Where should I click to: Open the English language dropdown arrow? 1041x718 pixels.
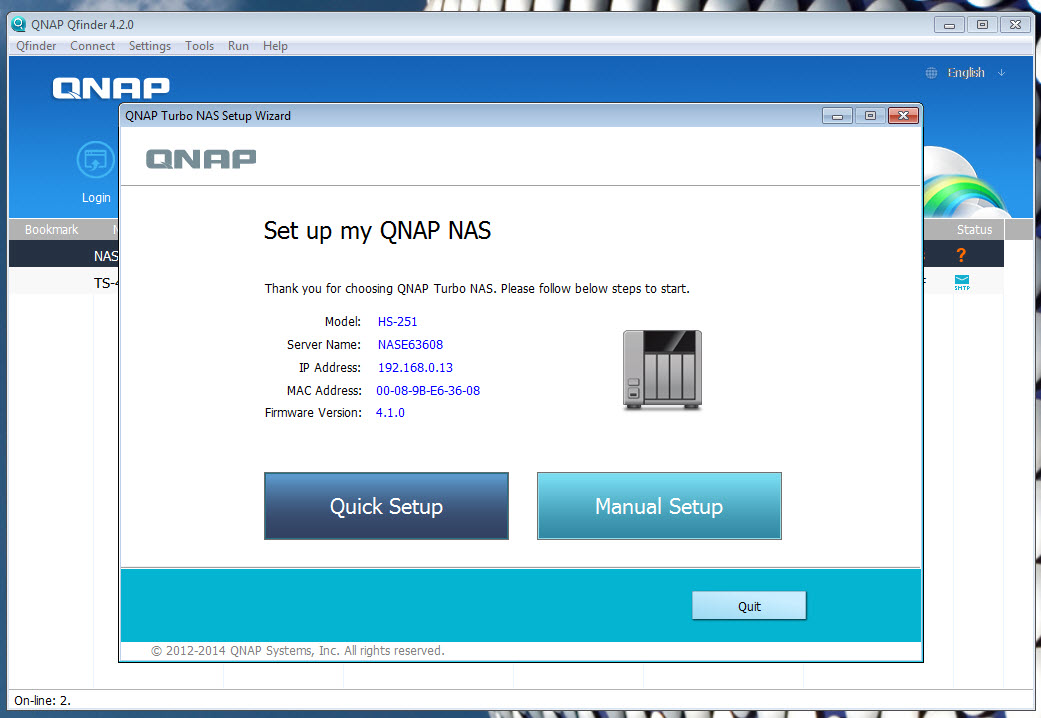pyautogui.click(x=1001, y=72)
